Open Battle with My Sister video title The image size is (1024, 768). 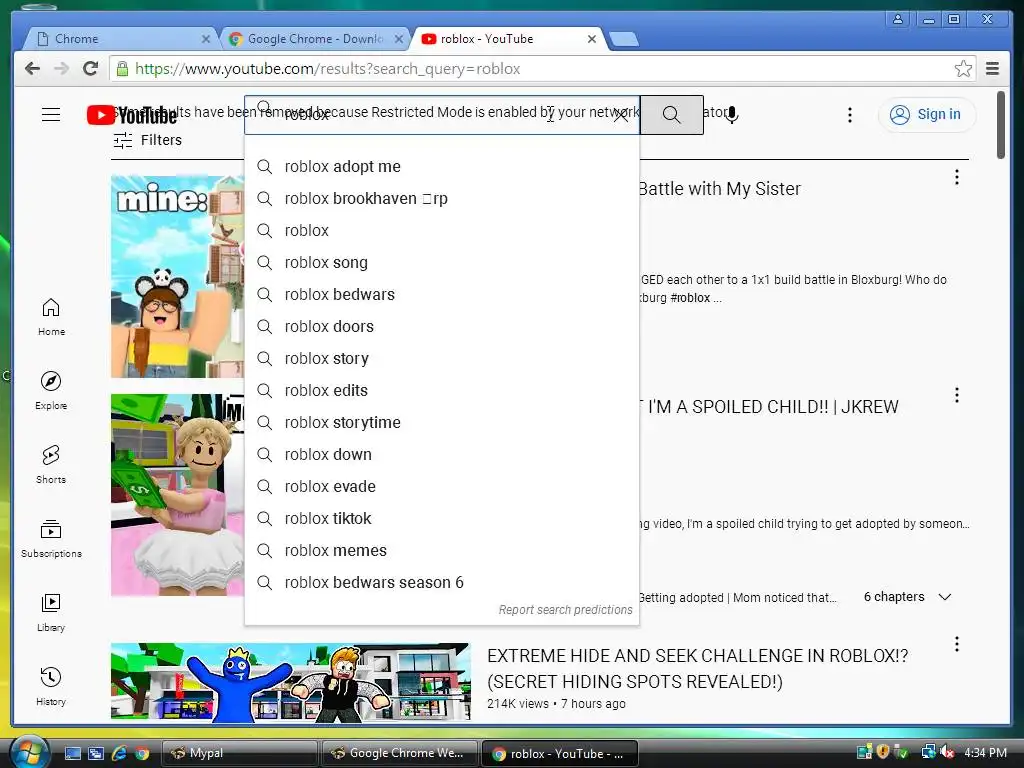[x=720, y=189]
